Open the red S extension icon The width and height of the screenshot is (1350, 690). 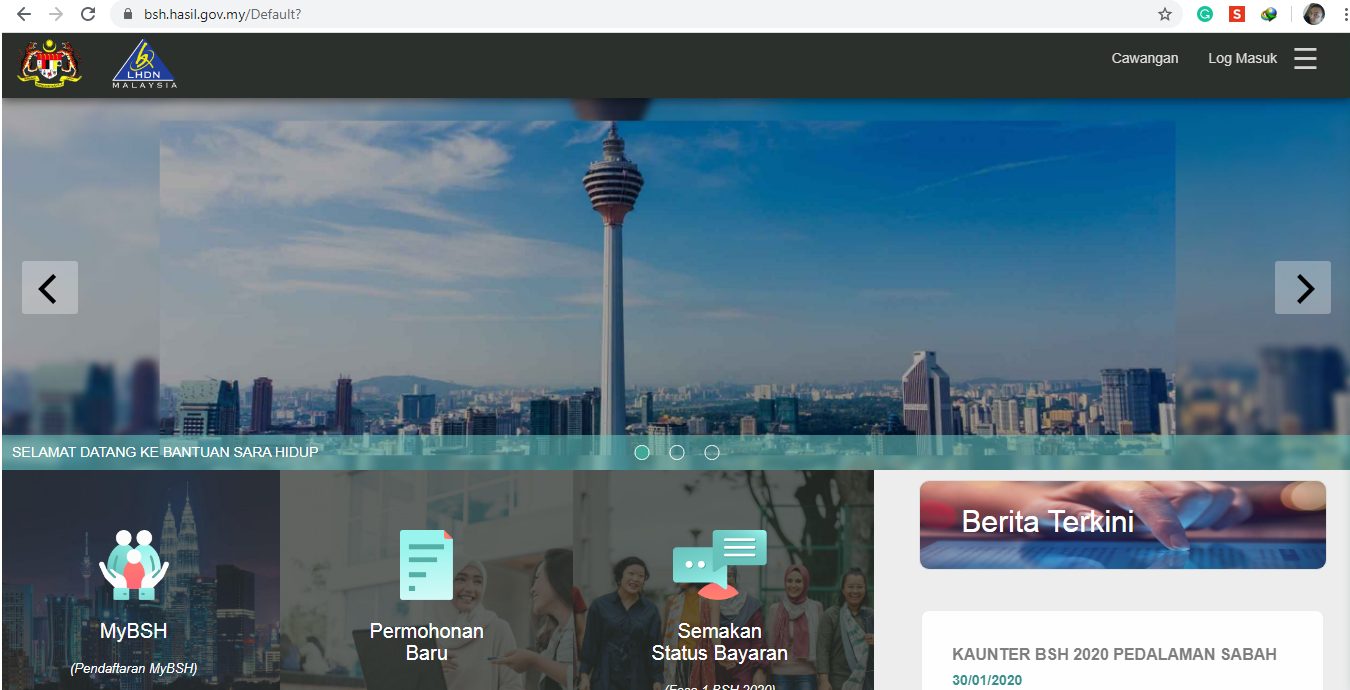coord(1237,14)
